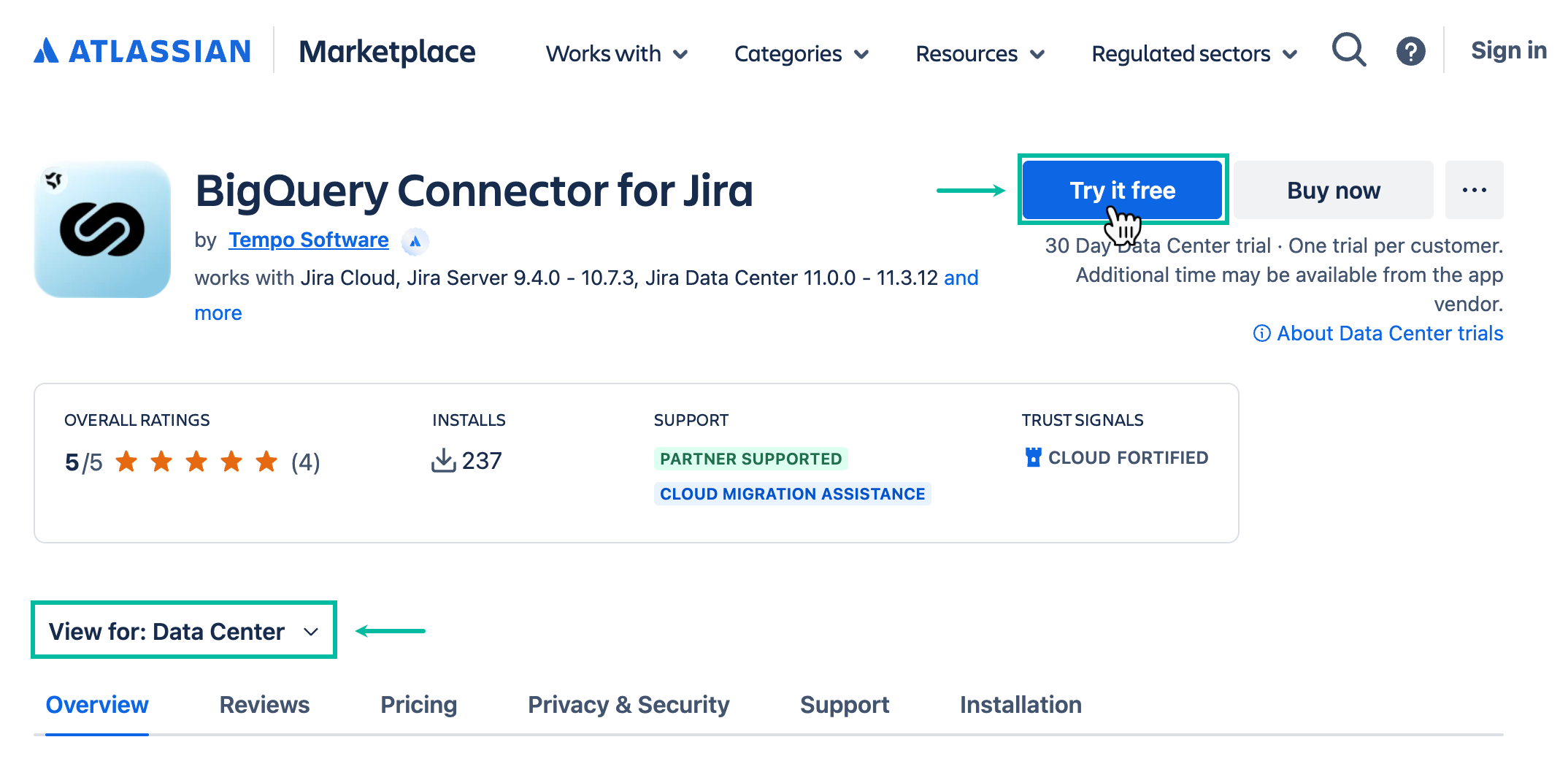
Task: Click the (4) review count
Action: 305,462
